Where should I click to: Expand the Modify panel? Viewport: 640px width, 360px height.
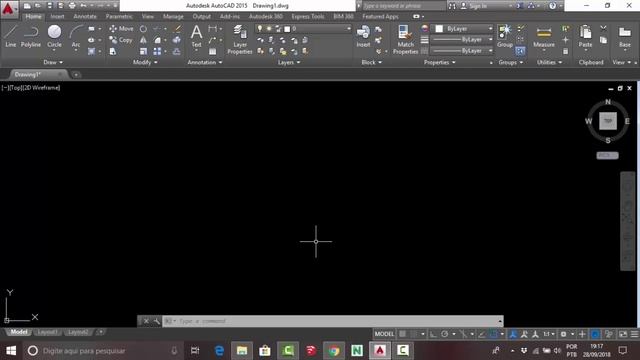(x=145, y=62)
